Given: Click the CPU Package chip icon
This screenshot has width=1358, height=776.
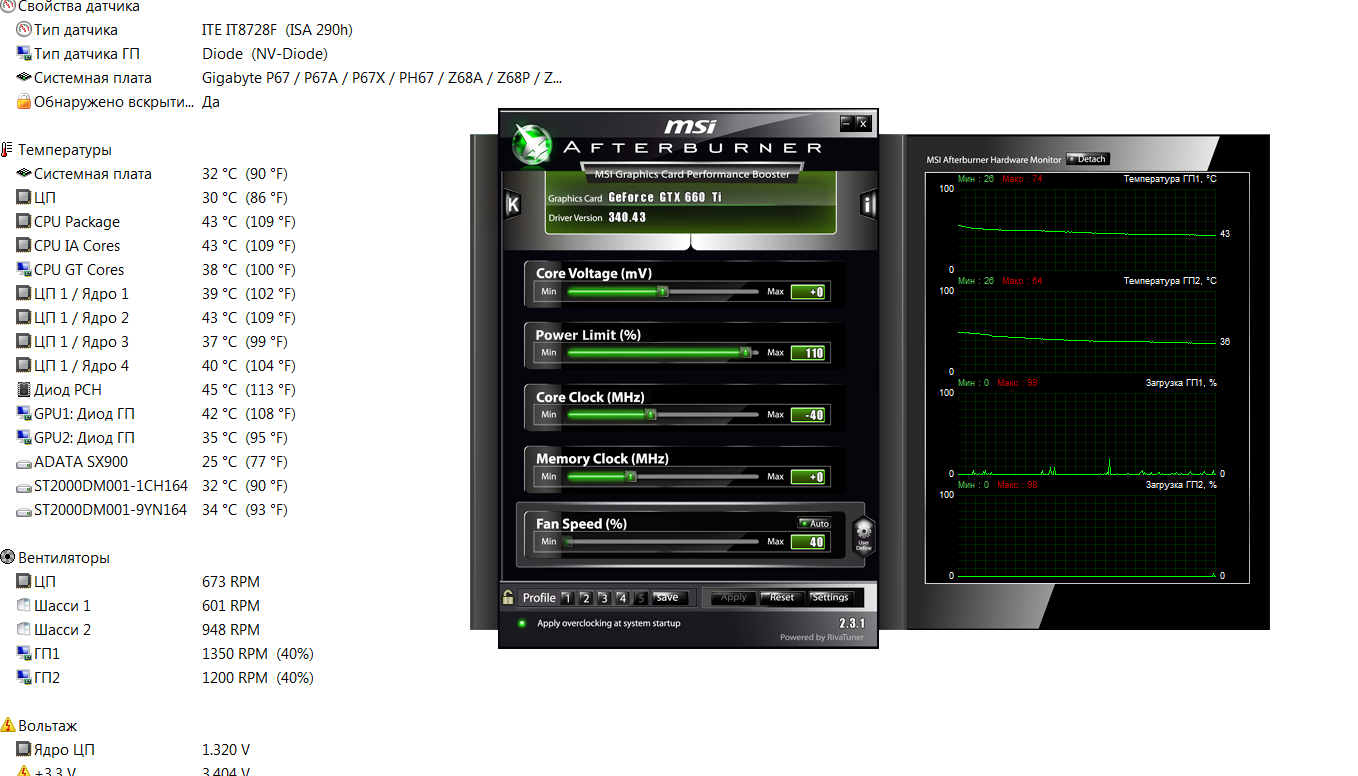Looking at the screenshot, I should point(24,222).
